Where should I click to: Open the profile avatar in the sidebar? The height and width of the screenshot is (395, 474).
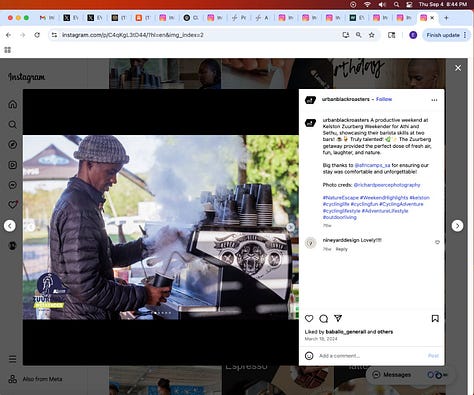click(13, 245)
